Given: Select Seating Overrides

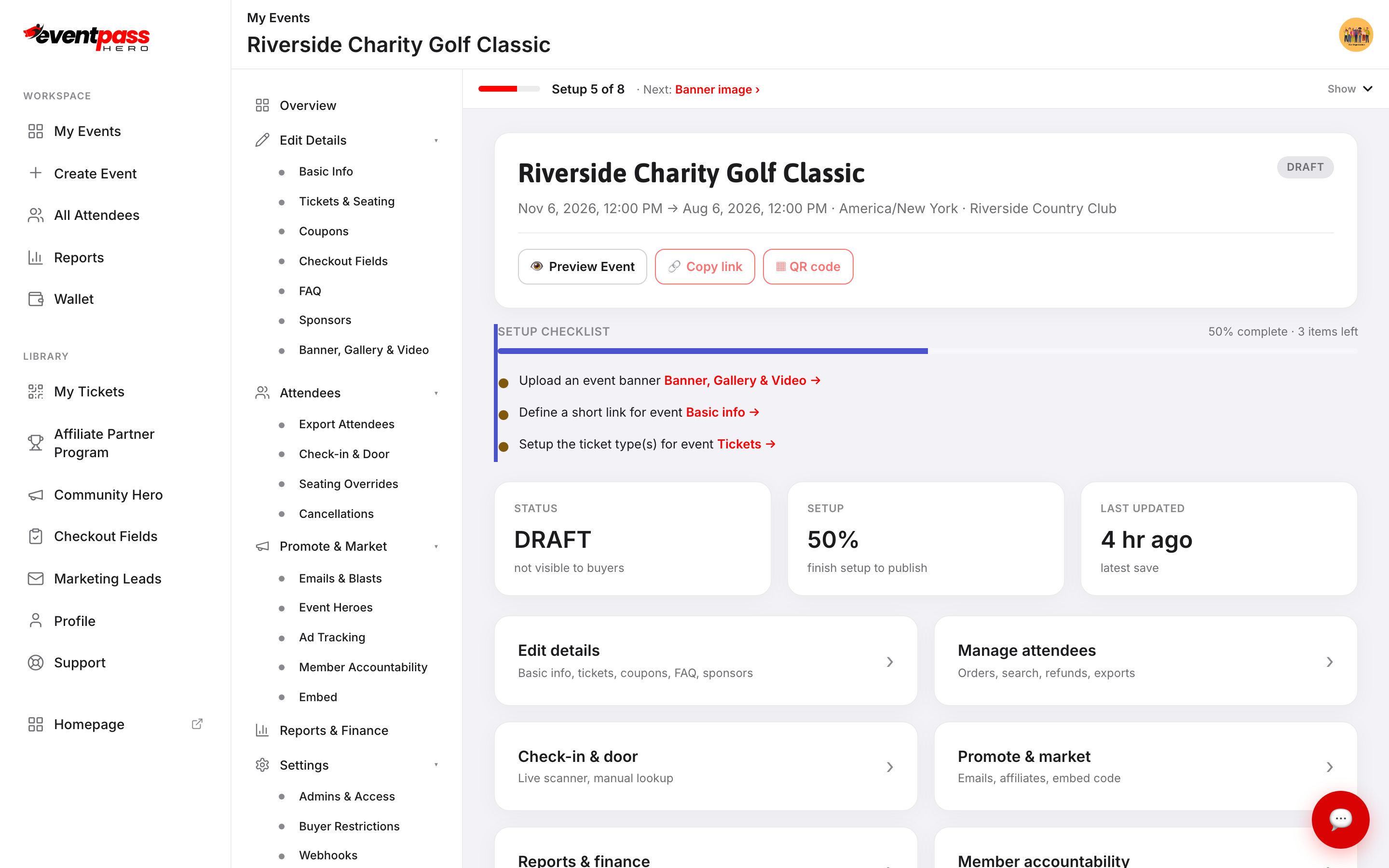Looking at the screenshot, I should point(348,484).
